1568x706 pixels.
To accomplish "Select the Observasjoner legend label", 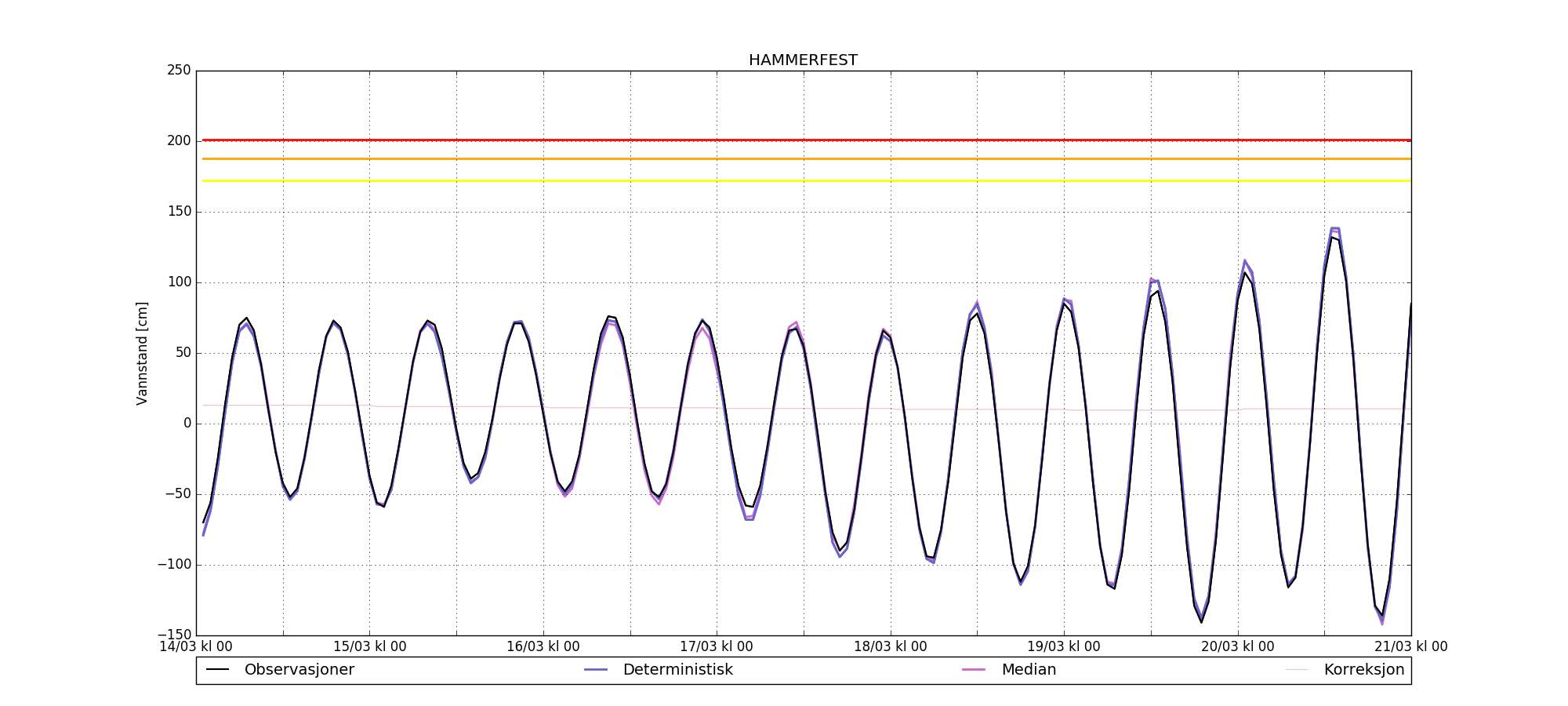I will coord(299,670).
